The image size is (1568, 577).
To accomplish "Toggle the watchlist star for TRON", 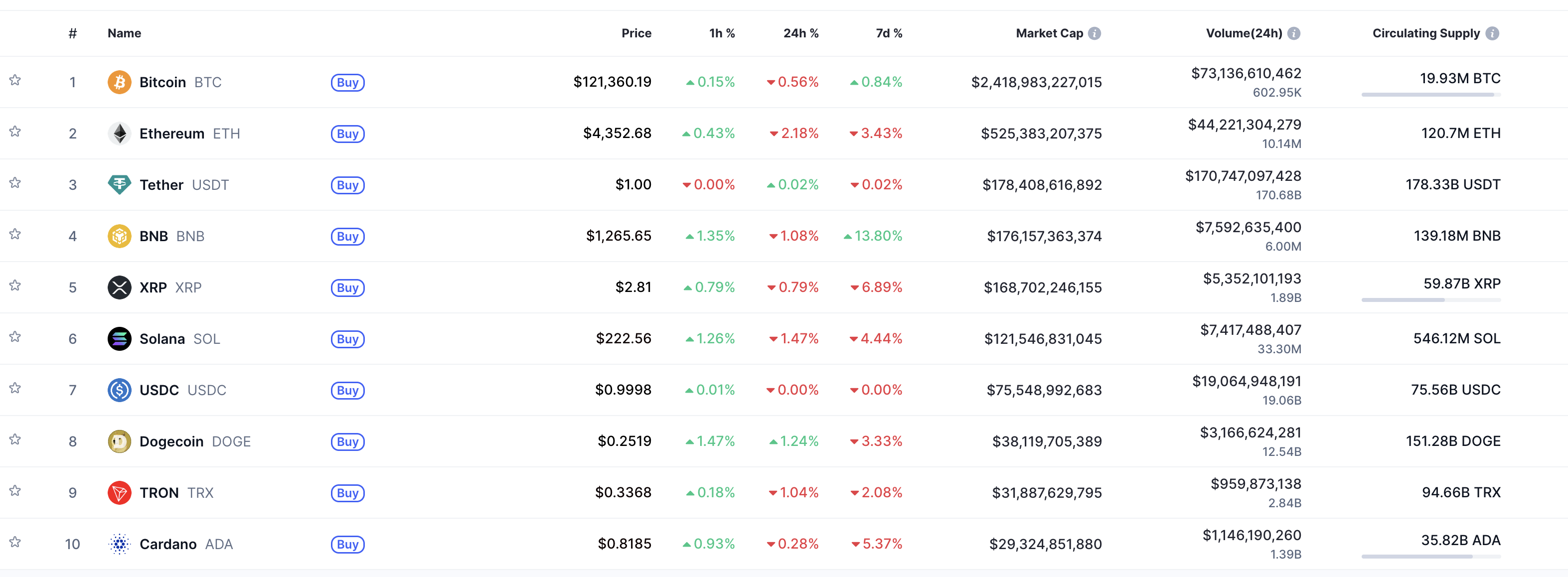I will [15, 491].
